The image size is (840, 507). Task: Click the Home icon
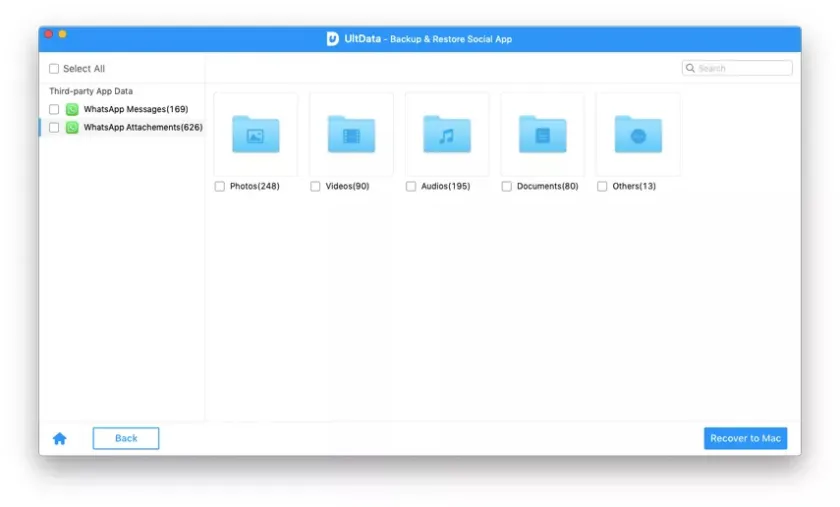pyautogui.click(x=59, y=438)
